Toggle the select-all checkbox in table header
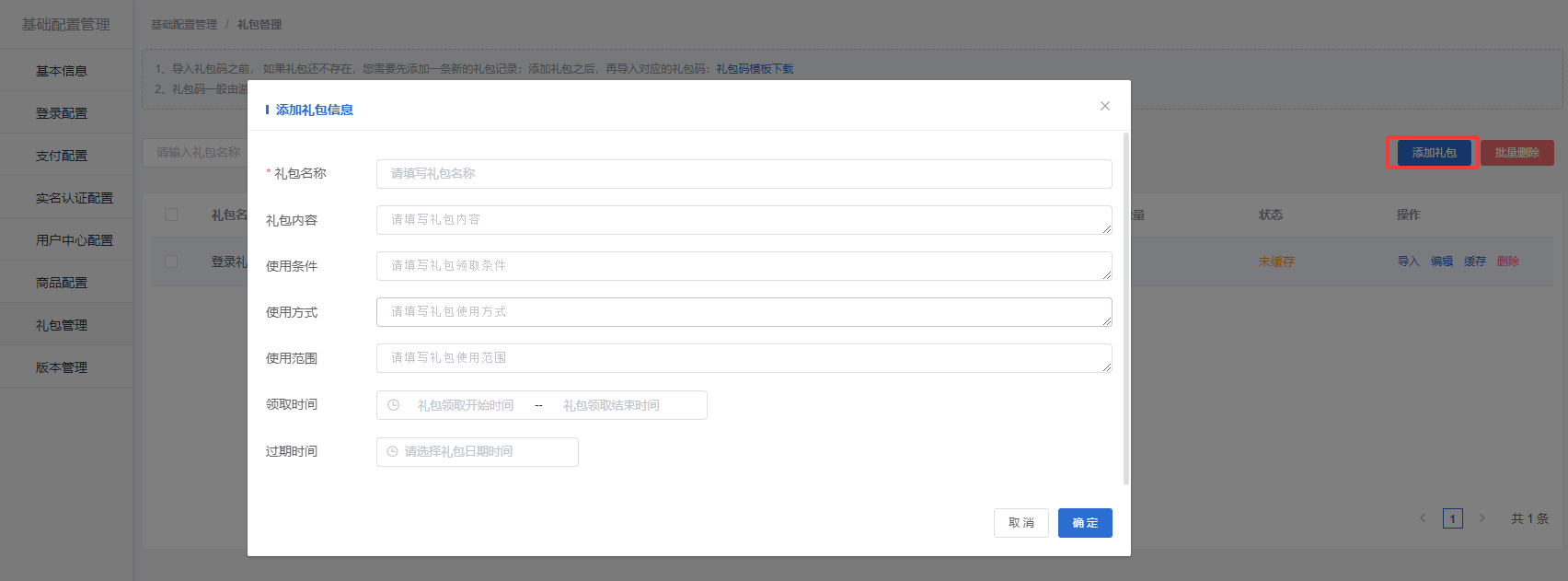Image resolution: width=1568 pixels, height=581 pixels. pyautogui.click(x=171, y=215)
